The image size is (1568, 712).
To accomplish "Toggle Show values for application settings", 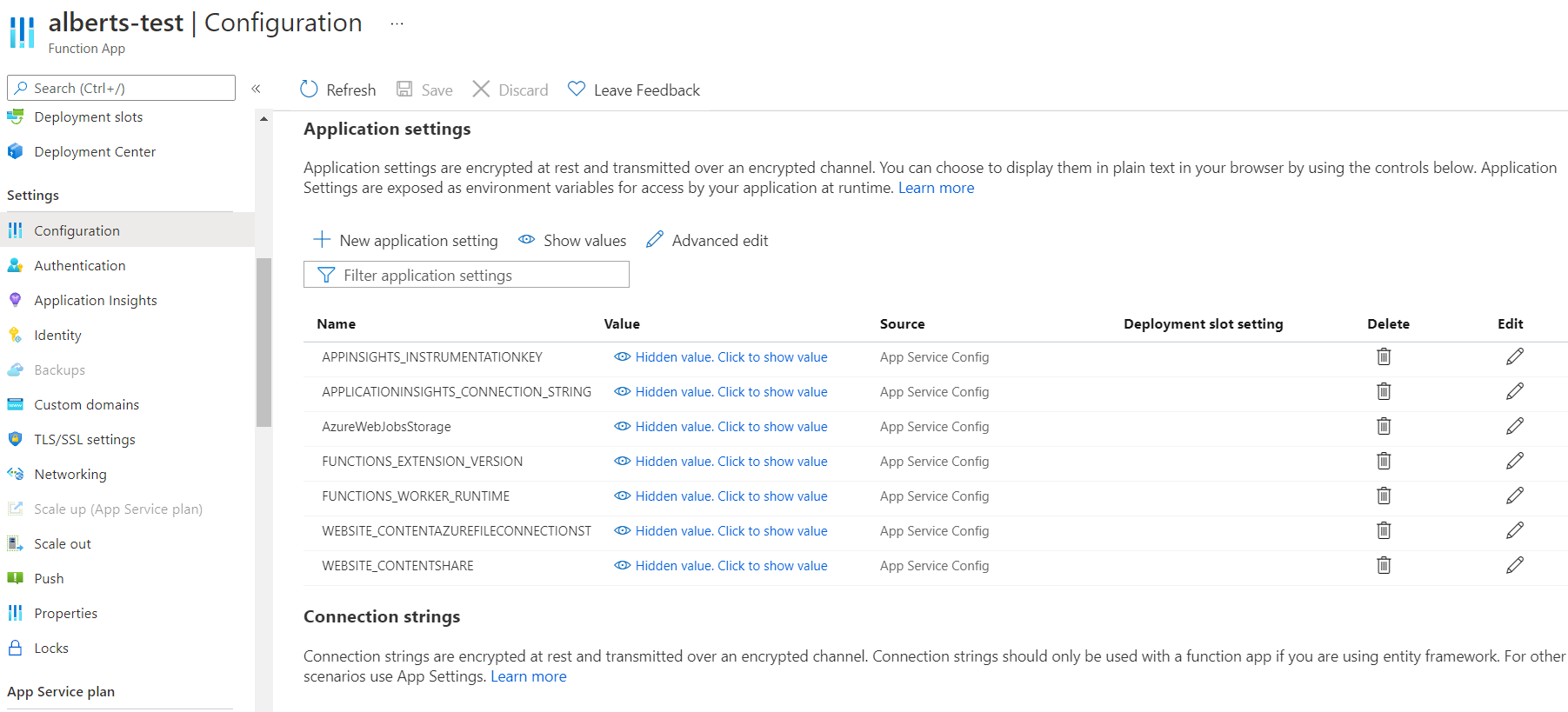I will tap(572, 240).
